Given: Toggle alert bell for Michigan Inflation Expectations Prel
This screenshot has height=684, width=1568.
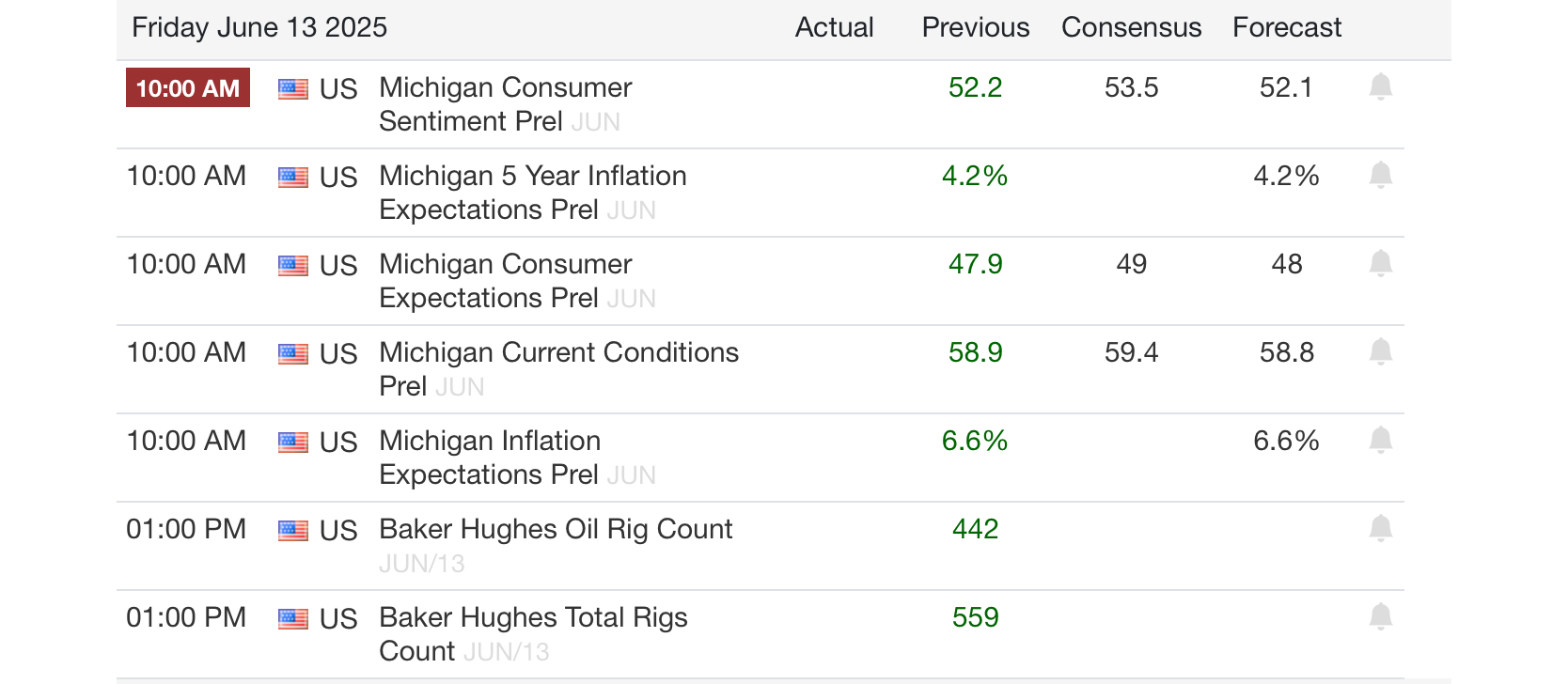Looking at the screenshot, I should pos(1380,441).
